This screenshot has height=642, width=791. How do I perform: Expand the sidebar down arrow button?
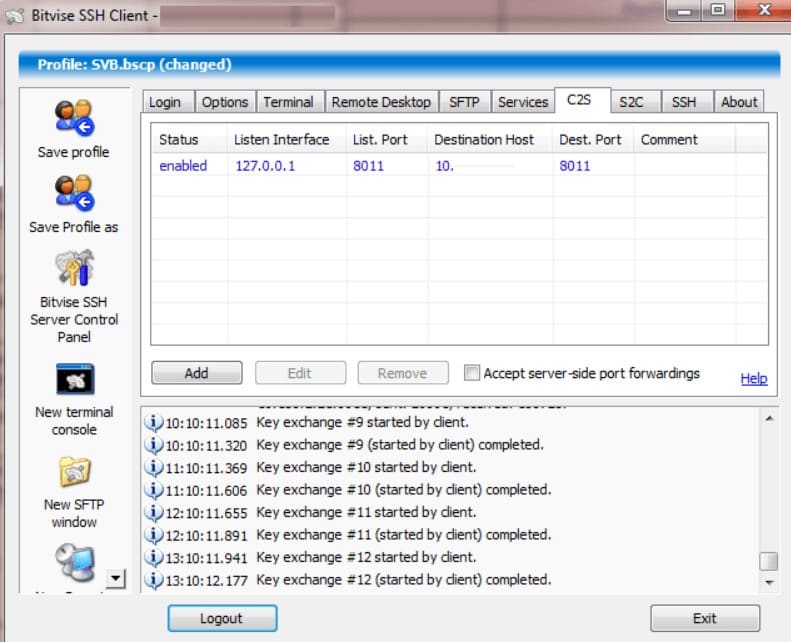pos(116,578)
